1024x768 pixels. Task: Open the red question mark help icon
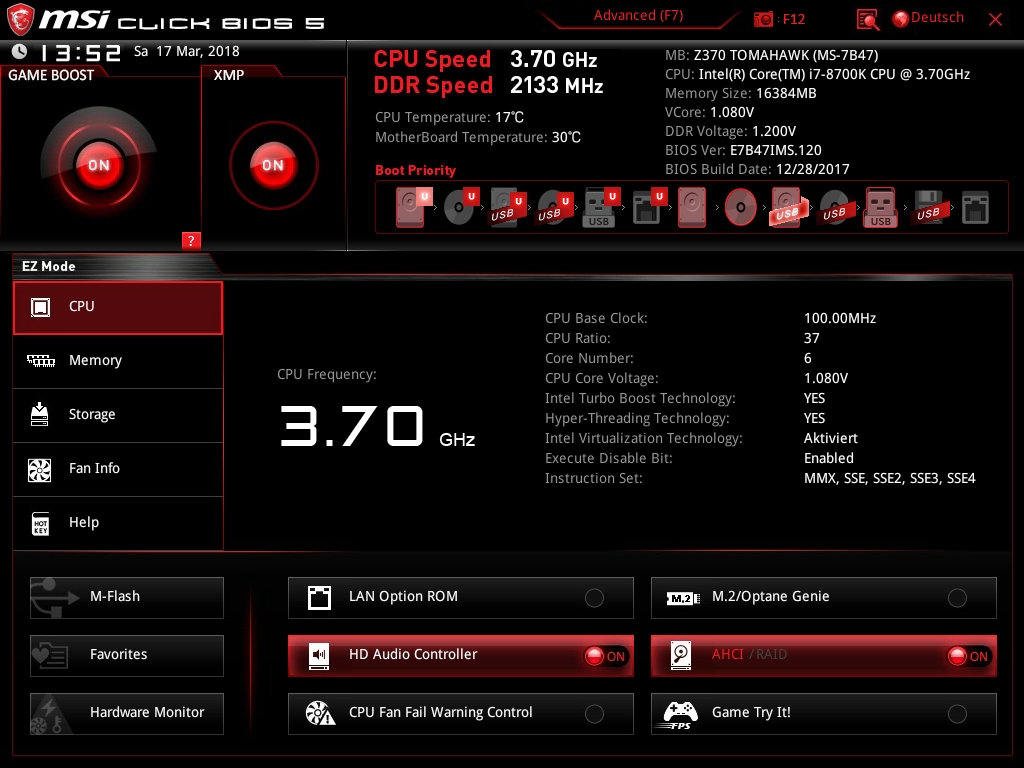coord(191,240)
